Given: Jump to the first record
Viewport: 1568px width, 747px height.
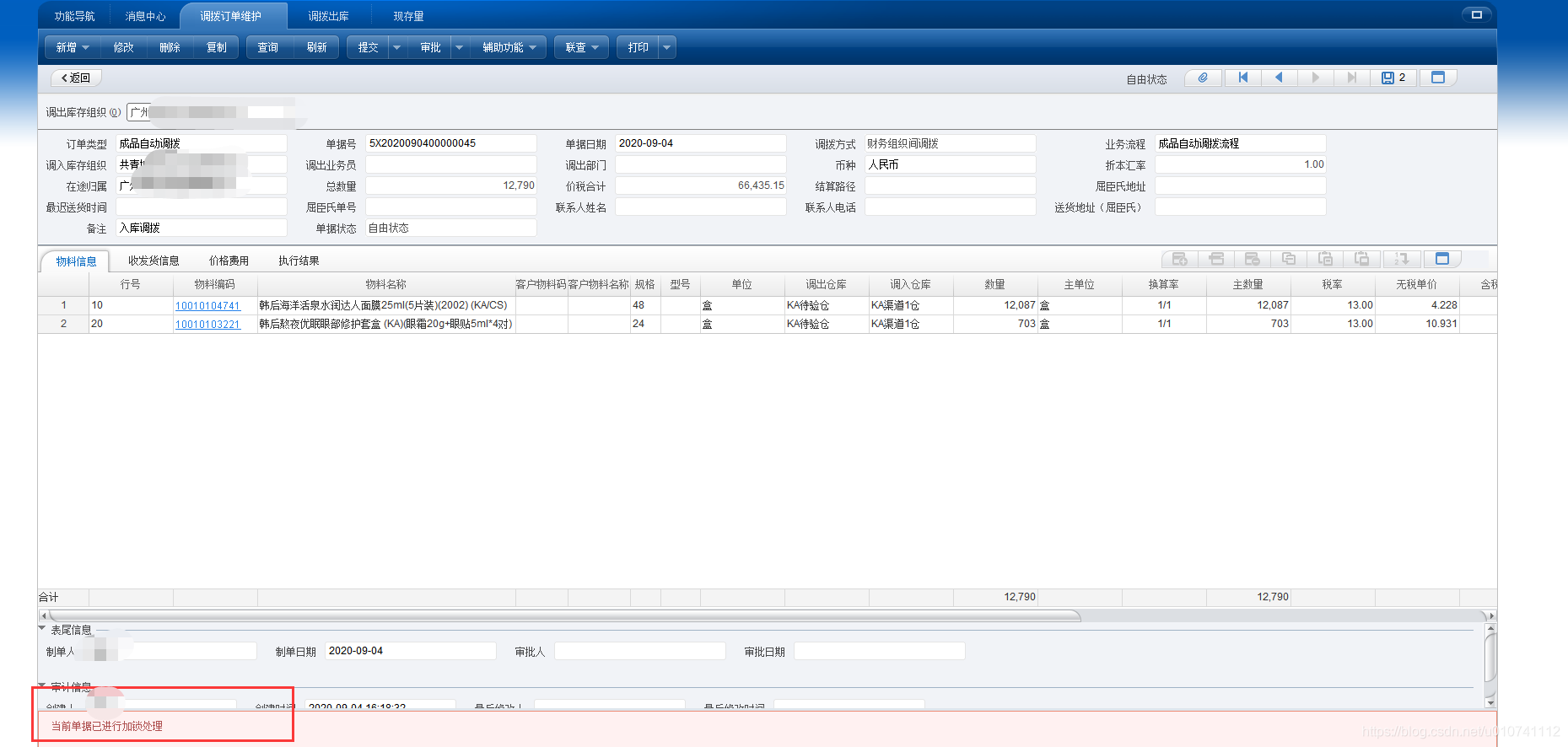Looking at the screenshot, I should 1242,78.
